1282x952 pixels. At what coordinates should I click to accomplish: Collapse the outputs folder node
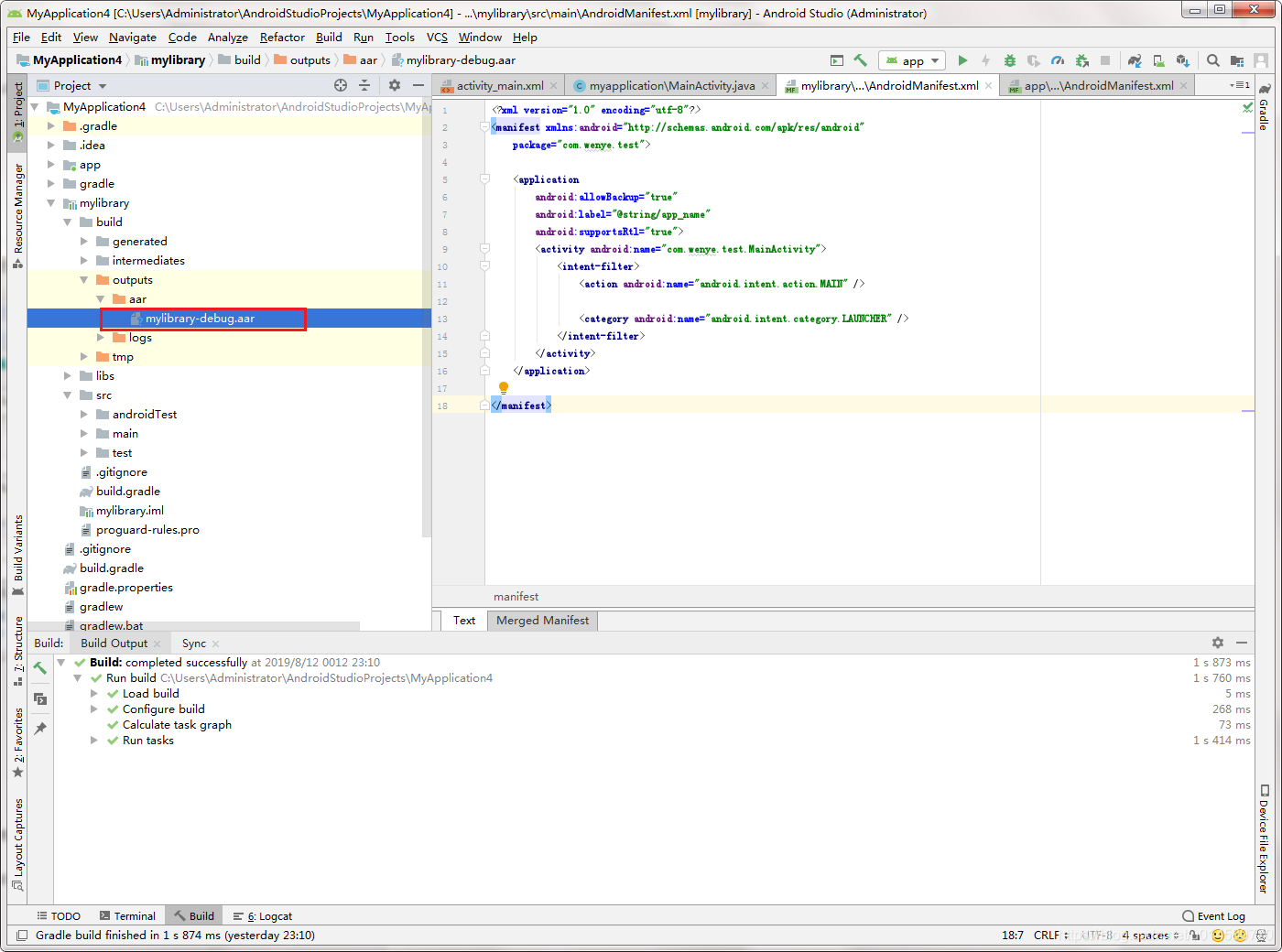coord(84,280)
